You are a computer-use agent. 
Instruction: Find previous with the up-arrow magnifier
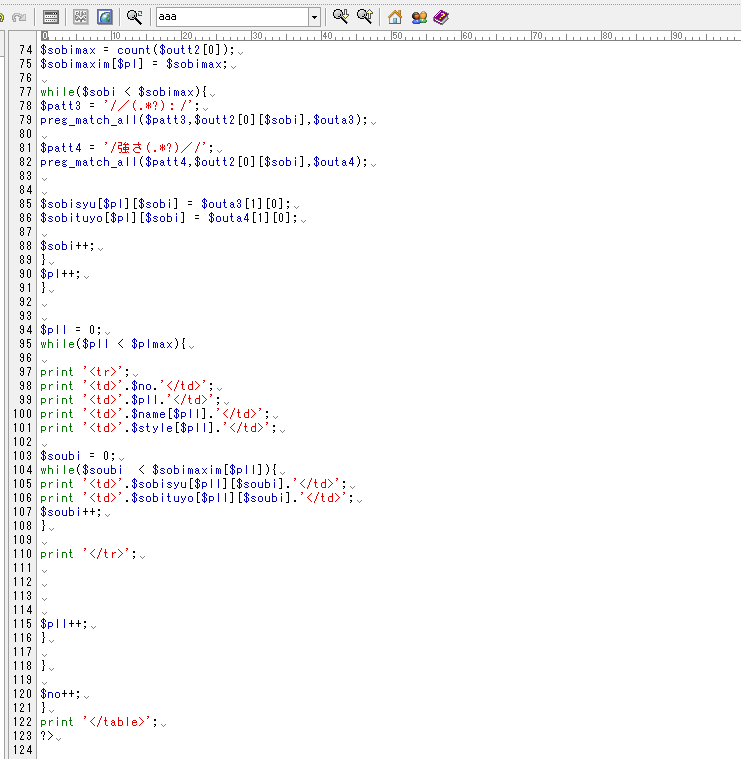pyautogui.click(x=365, y=17)
